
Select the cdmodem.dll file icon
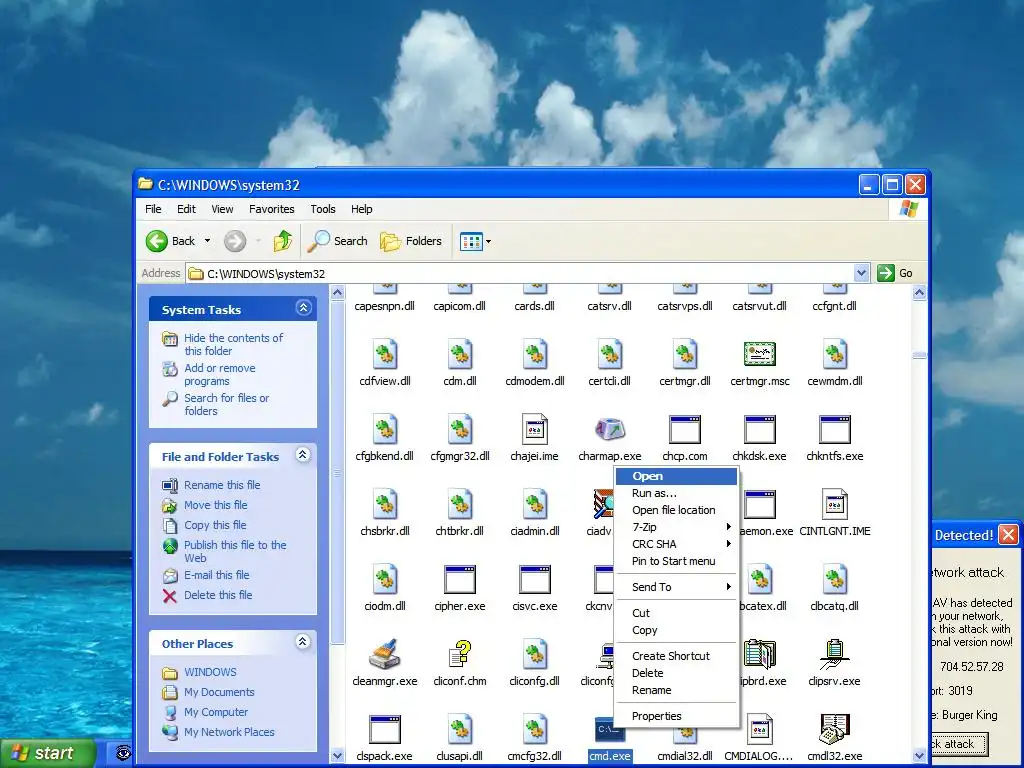click(535, 354)
